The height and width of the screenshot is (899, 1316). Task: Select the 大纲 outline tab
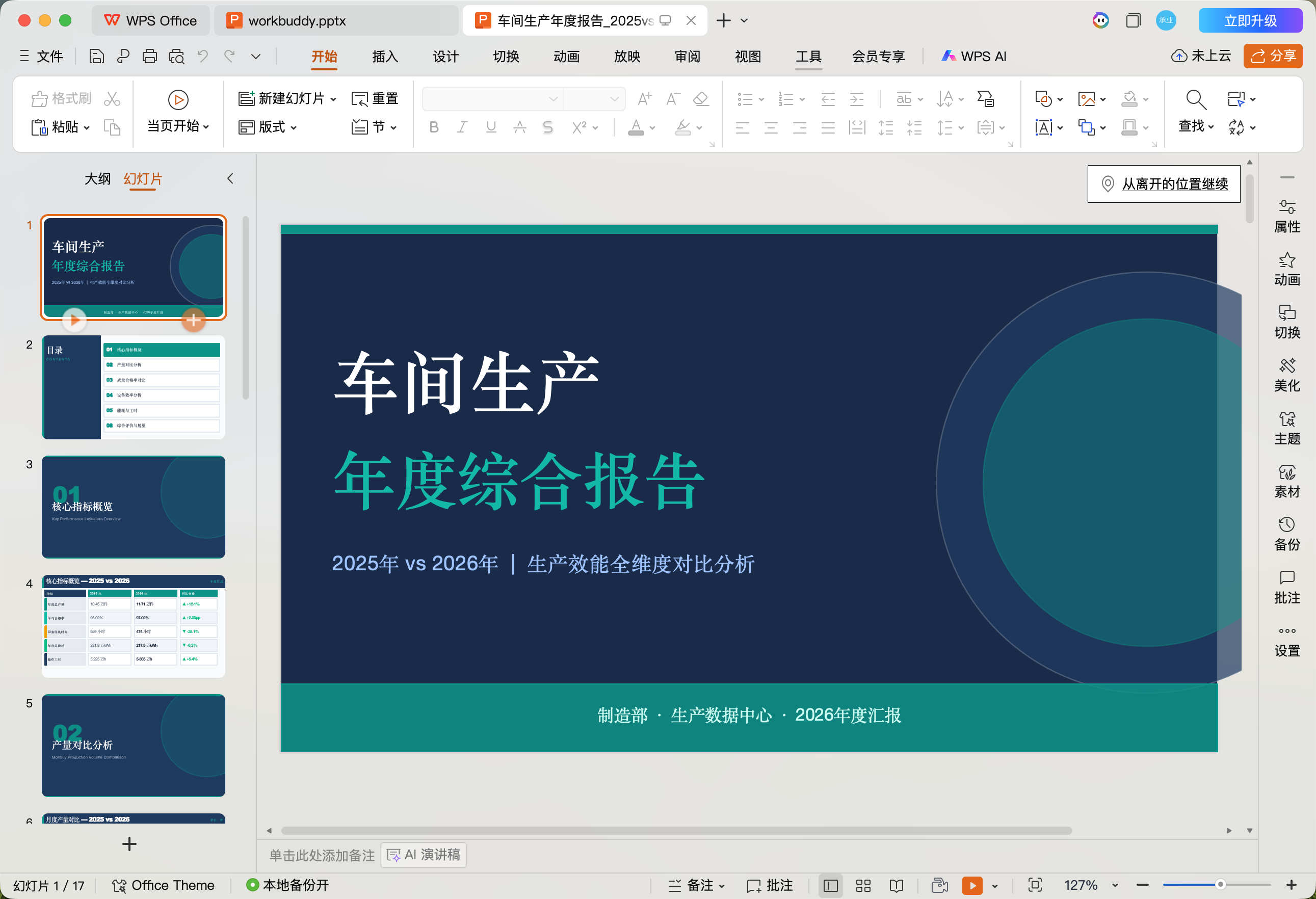tap(97, 179)
